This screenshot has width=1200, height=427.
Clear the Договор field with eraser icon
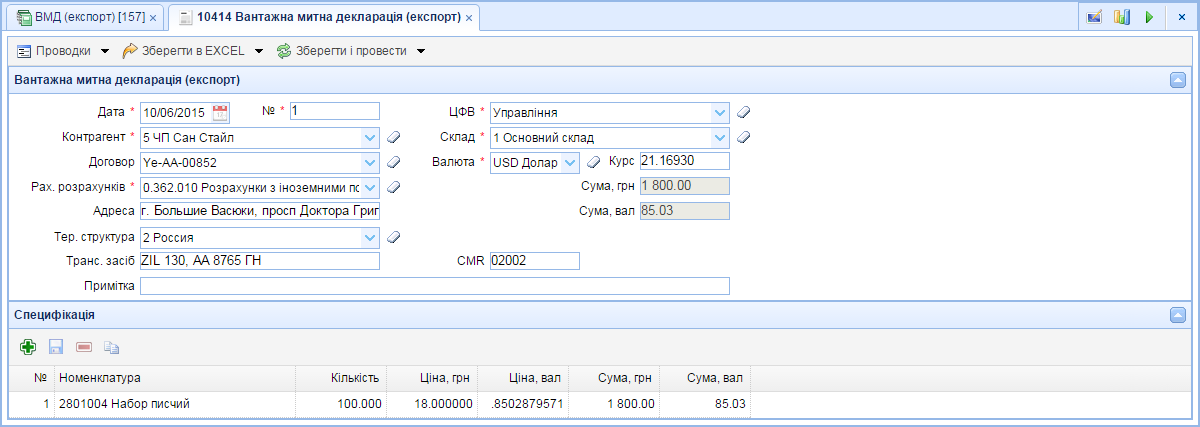(x=394, y=161)
